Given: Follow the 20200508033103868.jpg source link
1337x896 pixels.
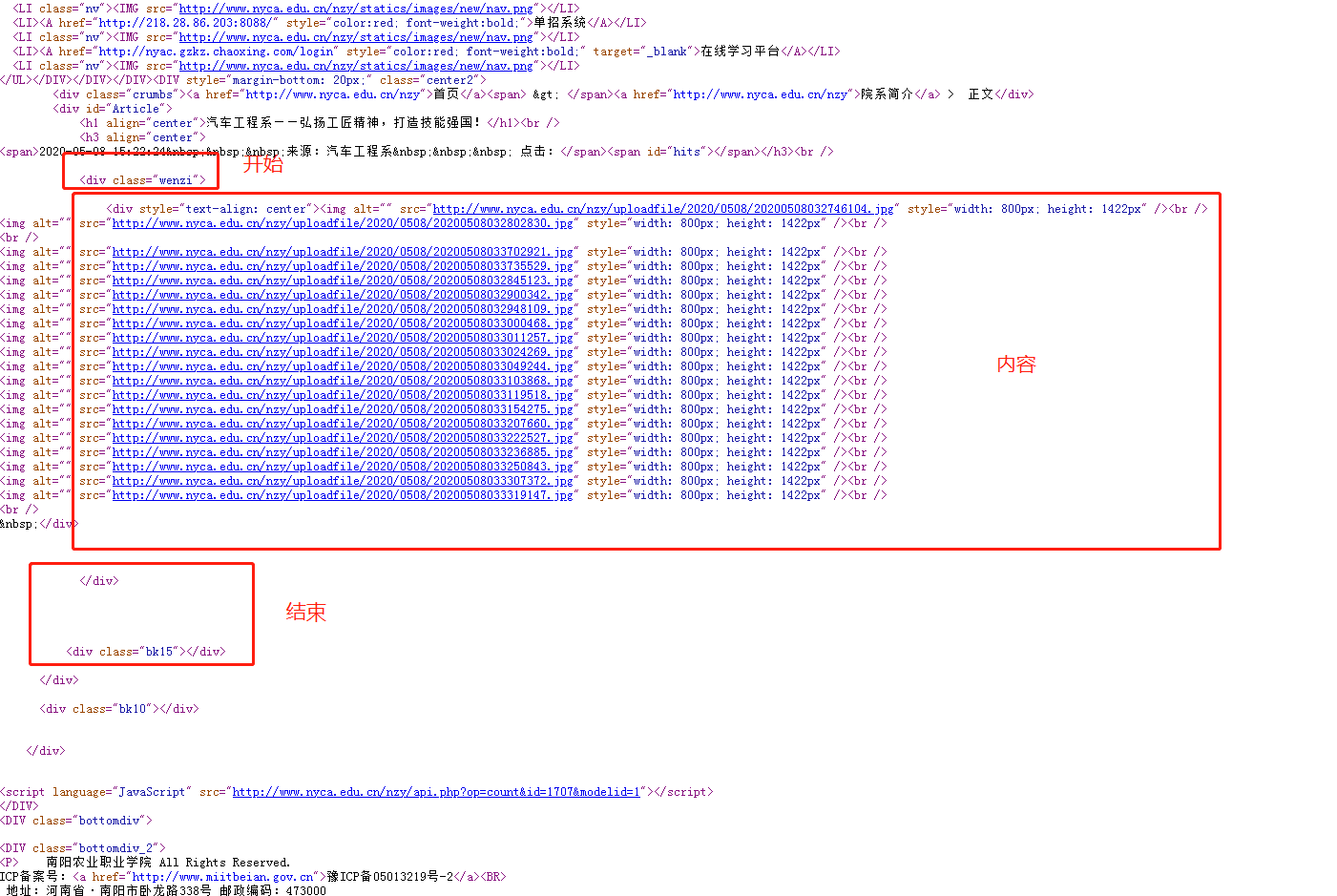Looking at the screenshot, I should tap(343, 381).
